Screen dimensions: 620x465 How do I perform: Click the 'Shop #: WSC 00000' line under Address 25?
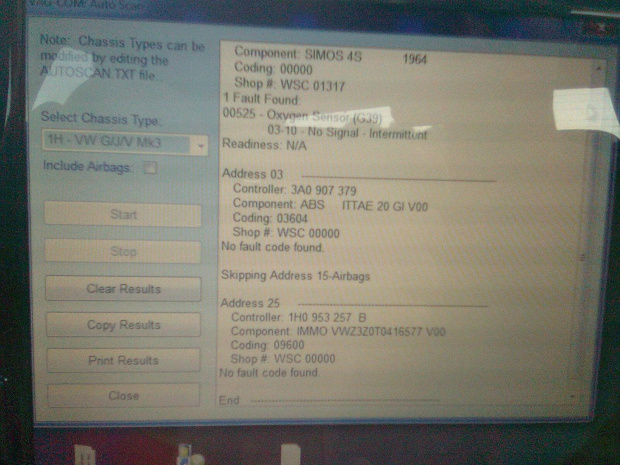[283, 359]
